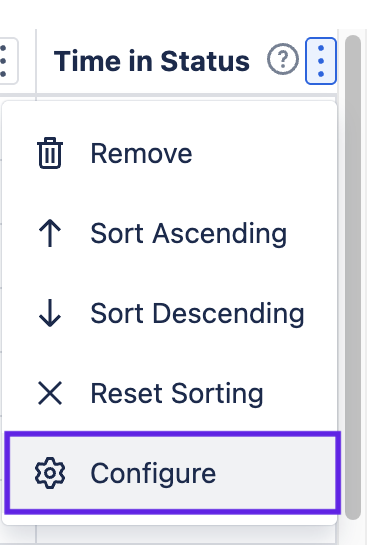Click the help question mark icon
The width and height of the screenshot is (369, 545).
click(x=282, y=59)
